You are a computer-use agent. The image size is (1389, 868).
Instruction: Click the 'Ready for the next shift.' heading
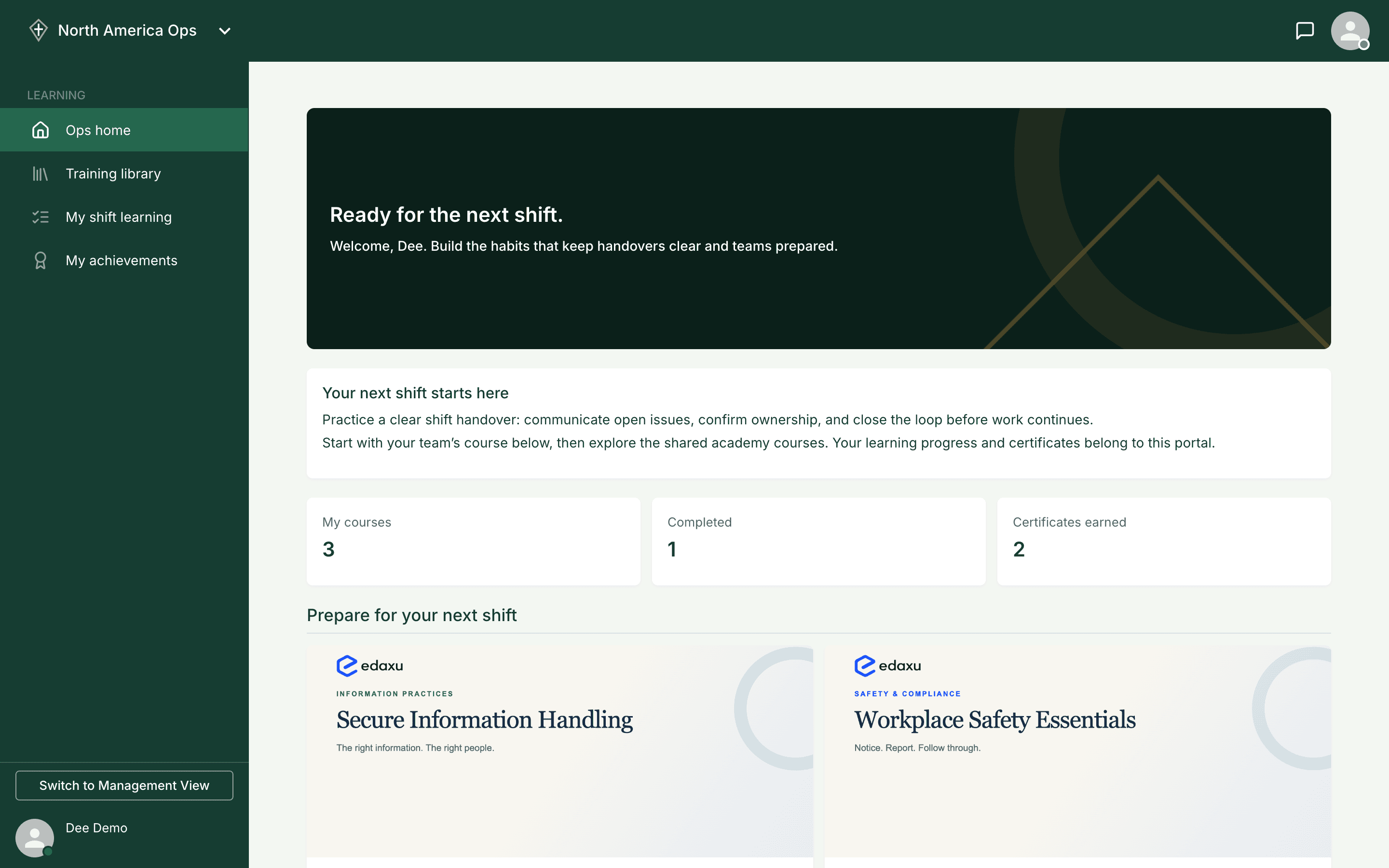(x=447, y=215)
